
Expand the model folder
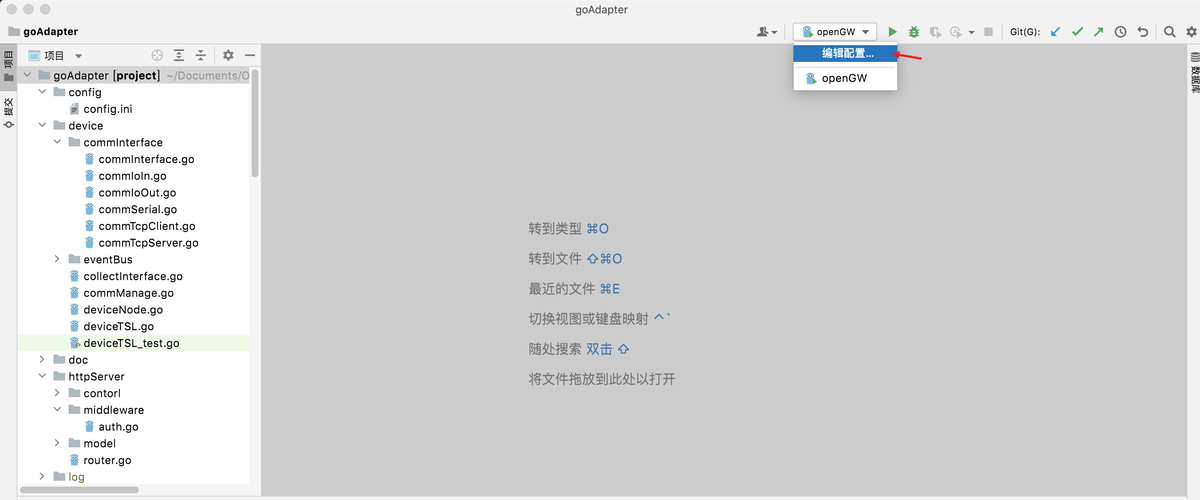tap(57, 443)
